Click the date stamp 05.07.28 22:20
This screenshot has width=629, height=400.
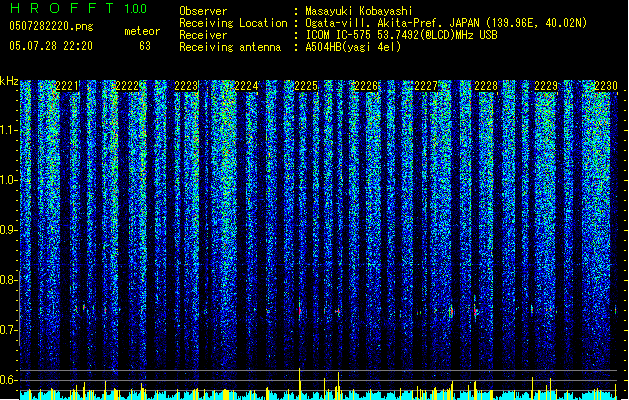coord(51,46)
